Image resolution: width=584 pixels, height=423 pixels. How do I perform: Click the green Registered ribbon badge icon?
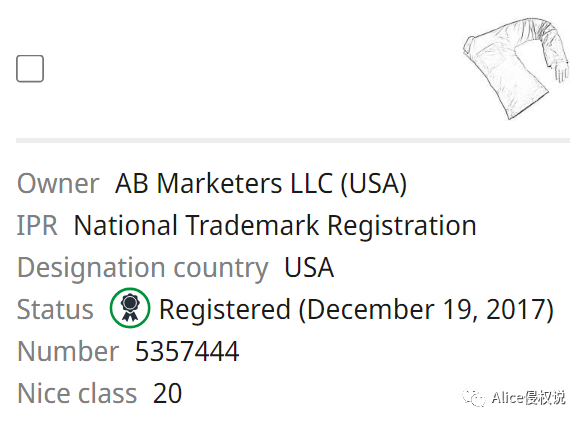[130, 308]
